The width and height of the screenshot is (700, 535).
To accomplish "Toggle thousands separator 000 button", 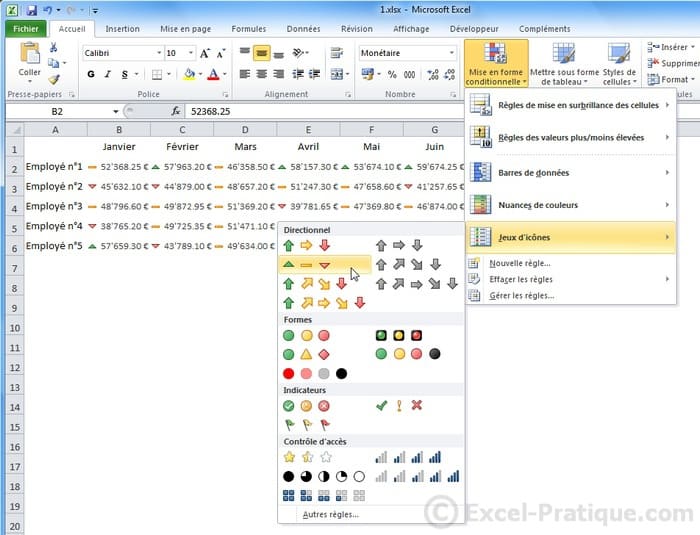I will [x=409, y=75].
